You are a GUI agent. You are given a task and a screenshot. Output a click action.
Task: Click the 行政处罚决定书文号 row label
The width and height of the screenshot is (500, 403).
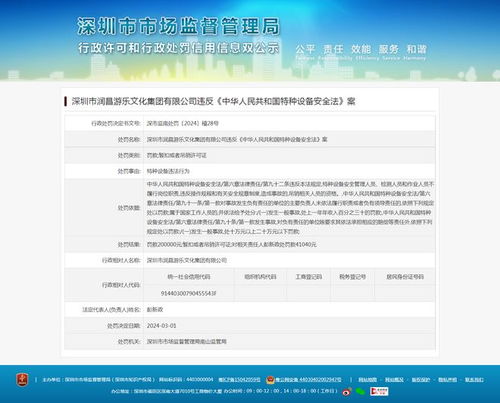(x=116, y=123)
